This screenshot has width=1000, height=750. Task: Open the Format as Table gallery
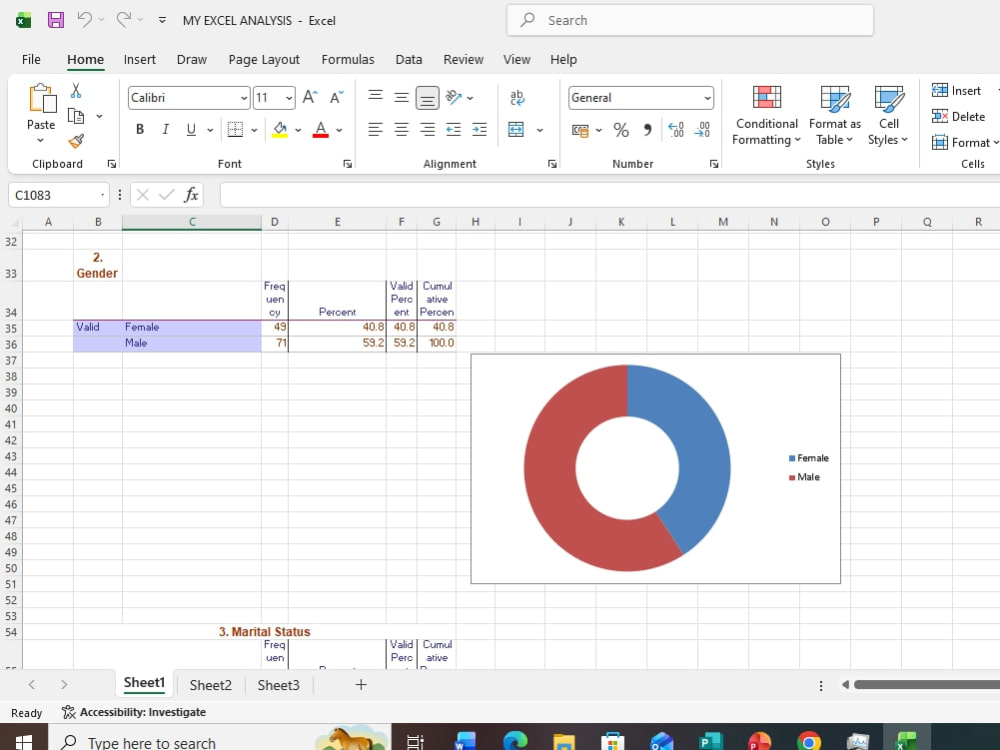[834, 115]
